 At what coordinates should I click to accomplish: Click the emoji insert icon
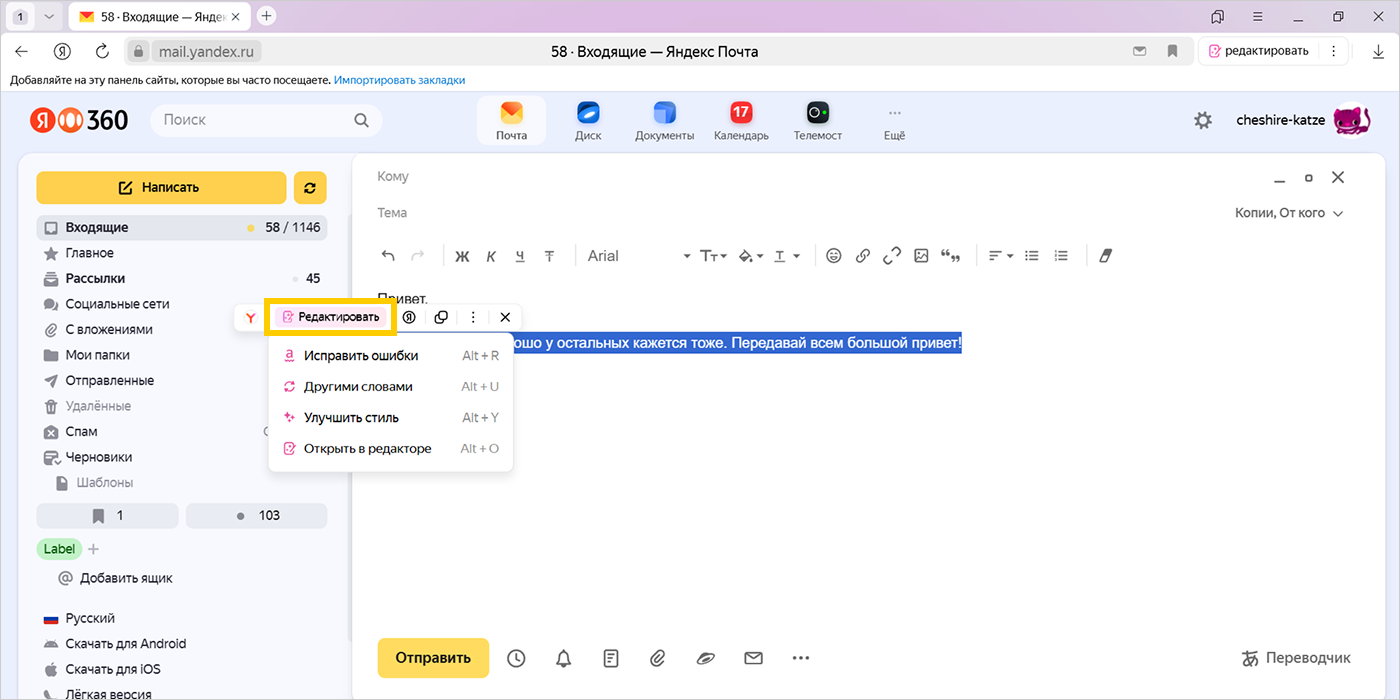[834, 256]
